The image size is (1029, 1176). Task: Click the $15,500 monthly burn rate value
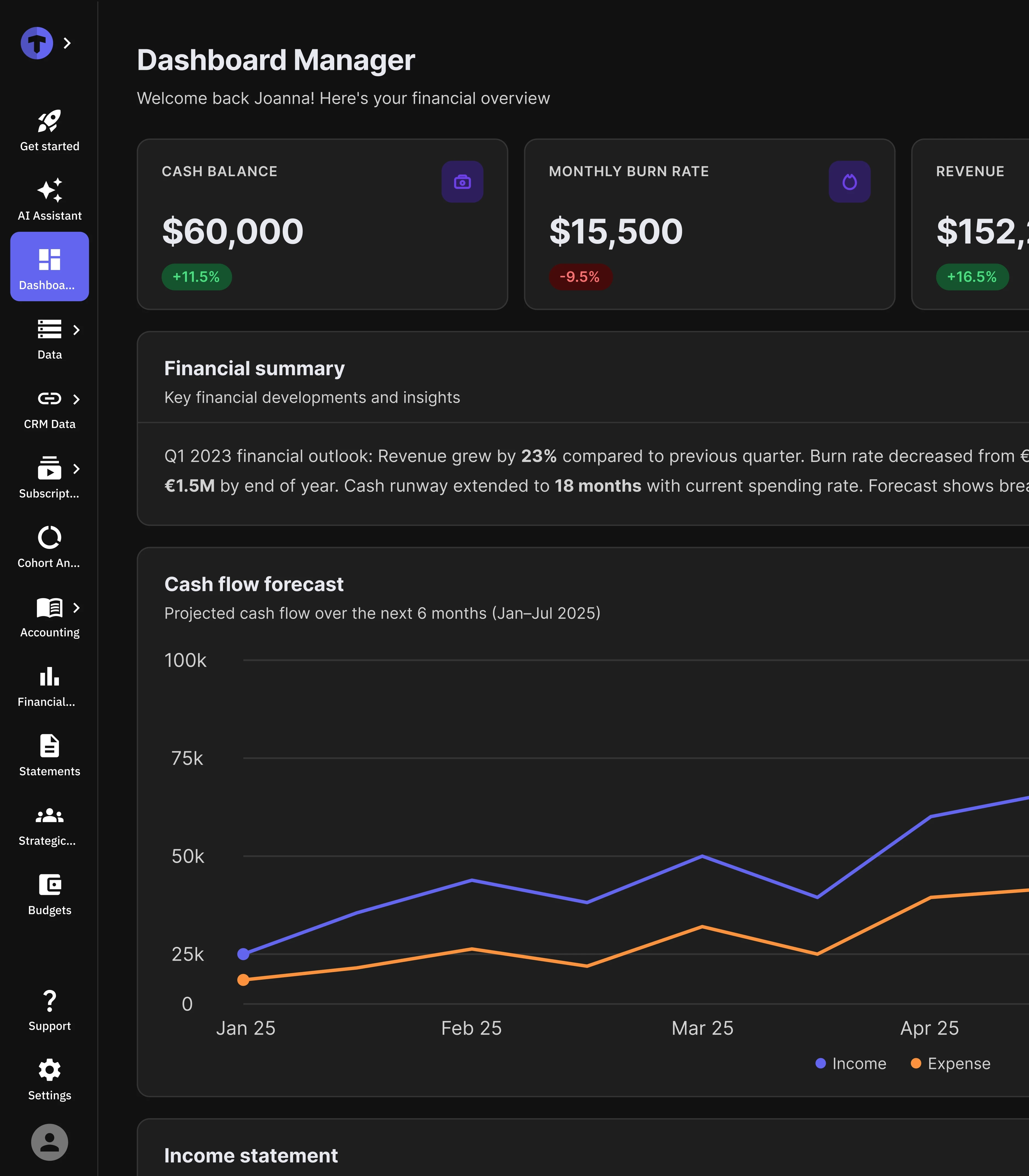click(x=616, y=232)
